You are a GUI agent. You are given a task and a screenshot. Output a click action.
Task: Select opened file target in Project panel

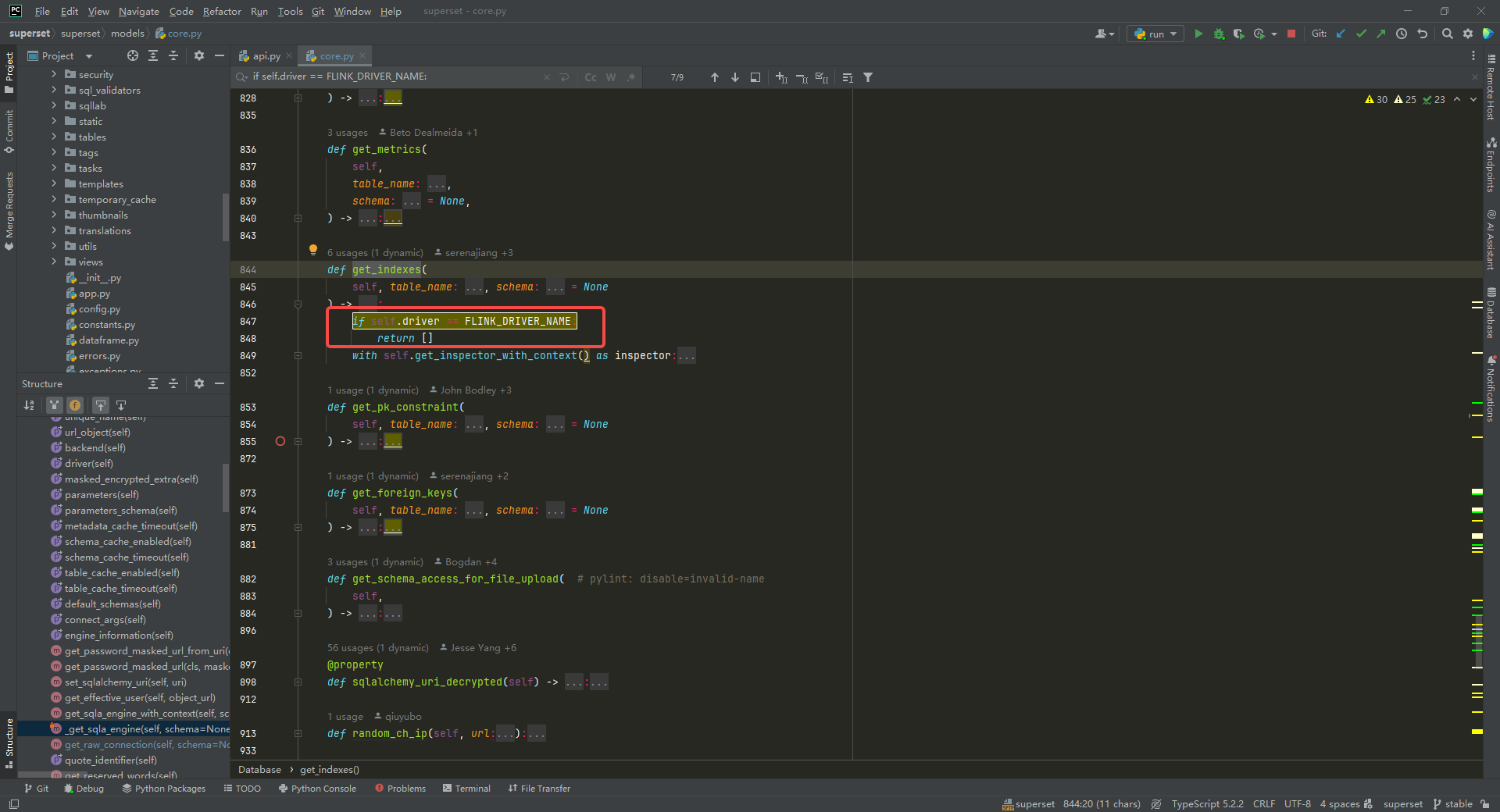click(x=133, y=55)
